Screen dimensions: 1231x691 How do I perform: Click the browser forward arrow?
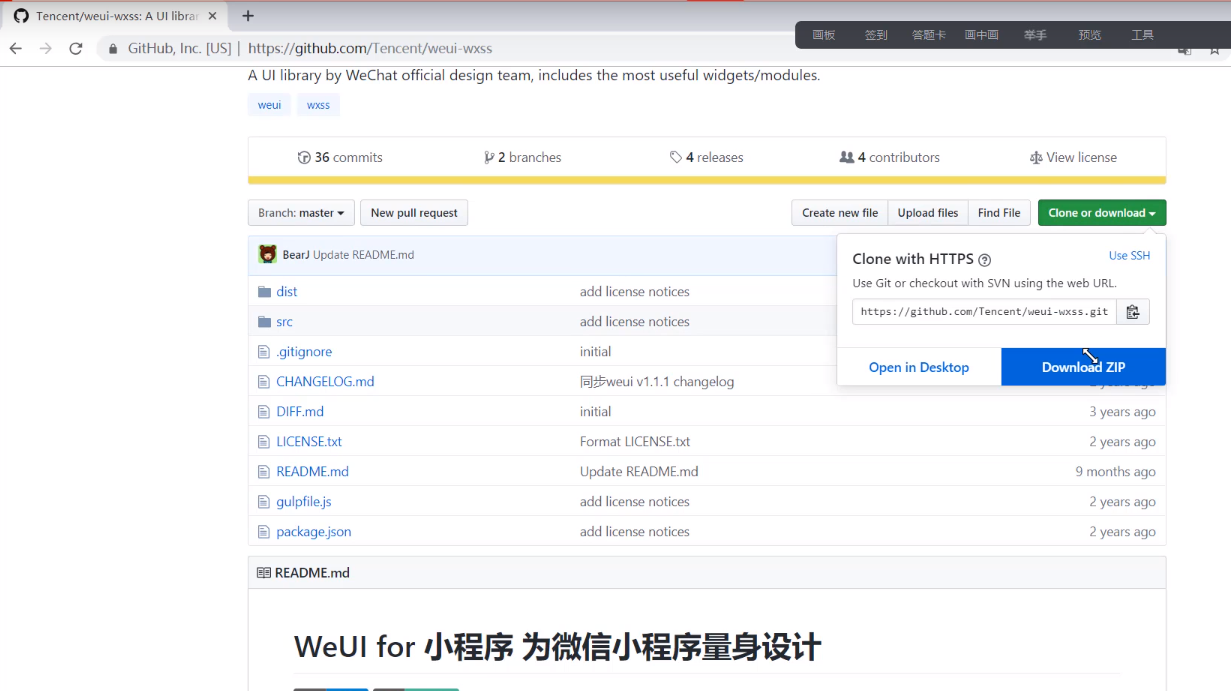click(45, 48)
